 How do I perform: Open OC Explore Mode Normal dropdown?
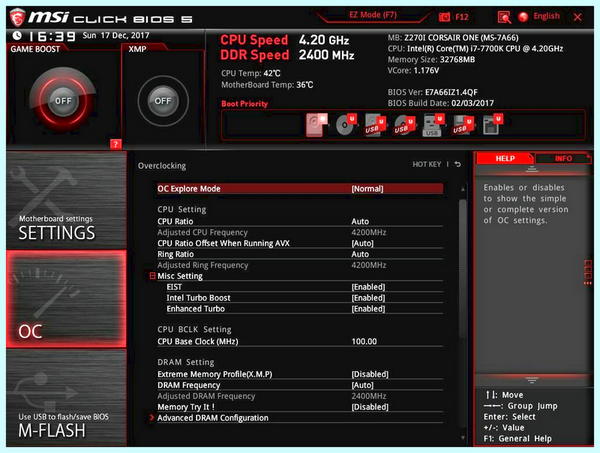pos(300,189)
